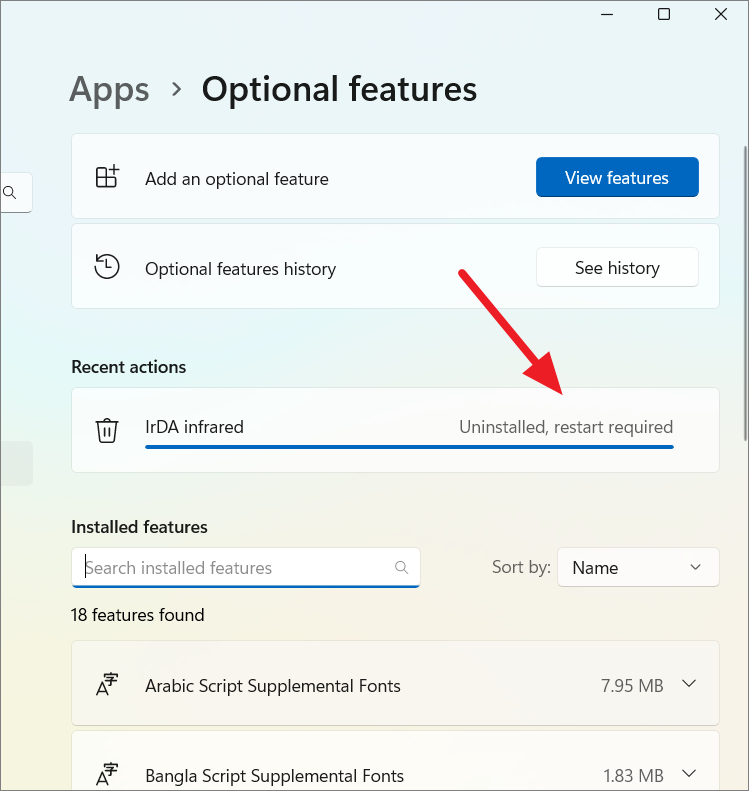Screen dimensions: 749x791
Task: Click the font icon for Bangla Script
Action: [x=107, y=774]
